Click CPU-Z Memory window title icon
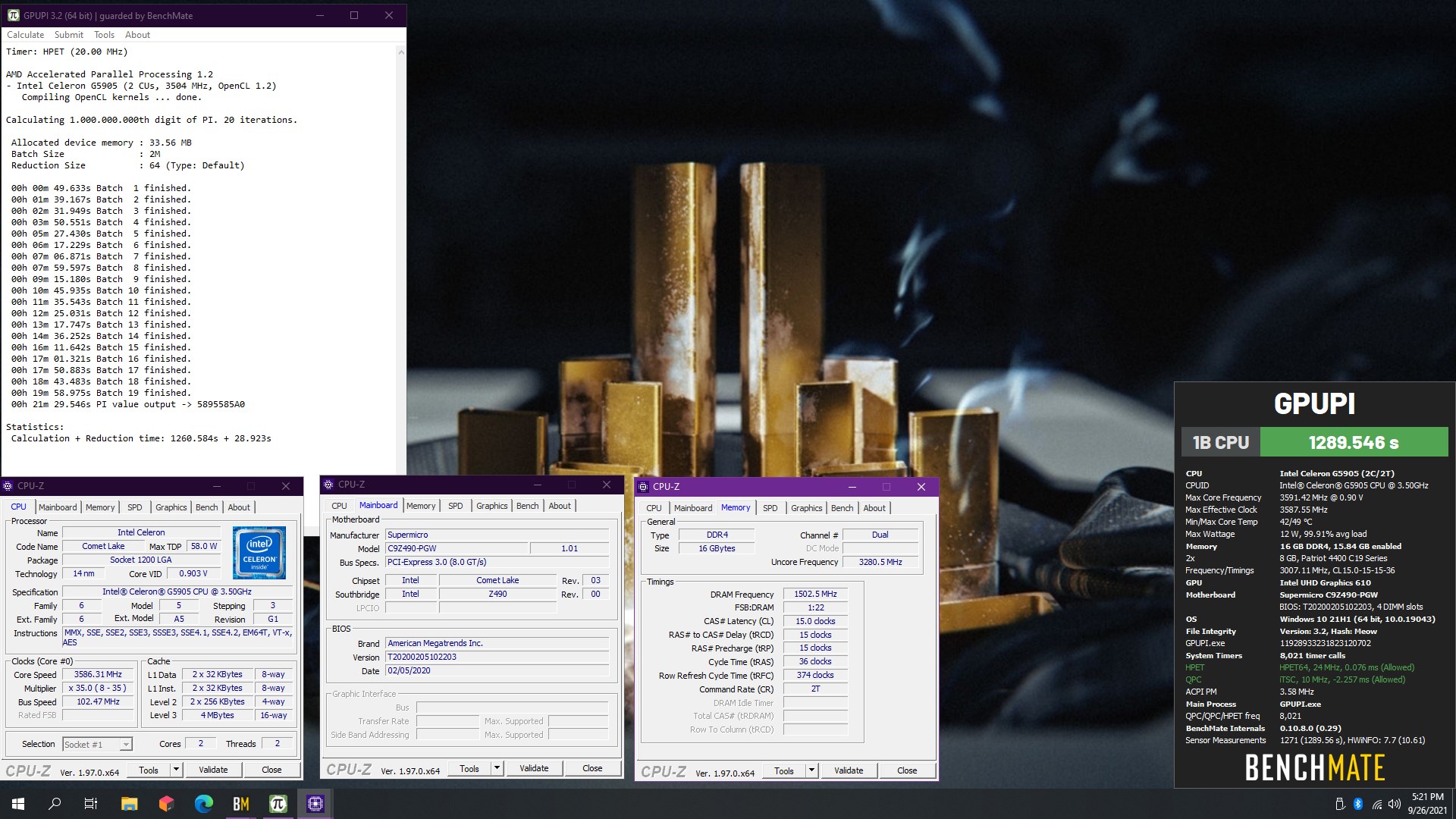This screenshot has width=1456, height=819. [643, 487]
